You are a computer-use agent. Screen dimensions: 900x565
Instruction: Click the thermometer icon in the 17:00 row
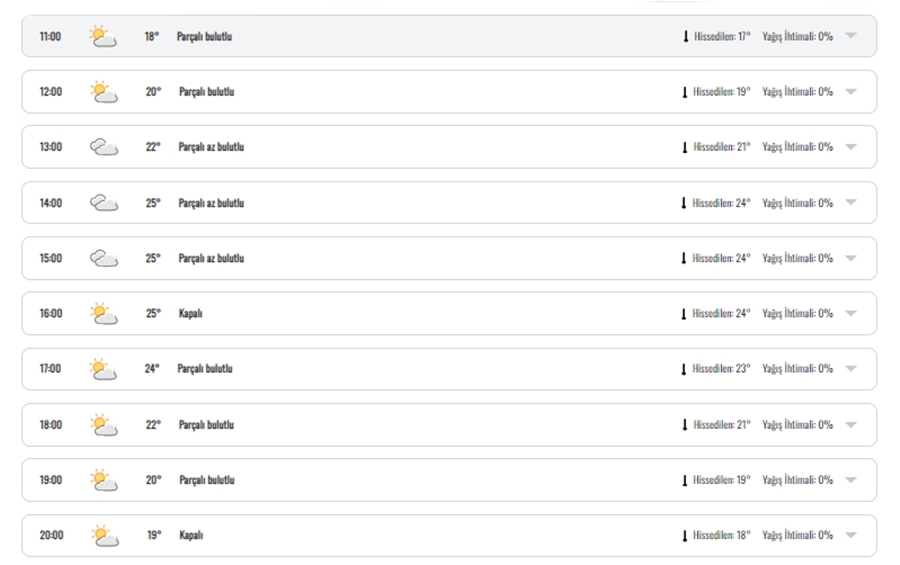point(684,369)
